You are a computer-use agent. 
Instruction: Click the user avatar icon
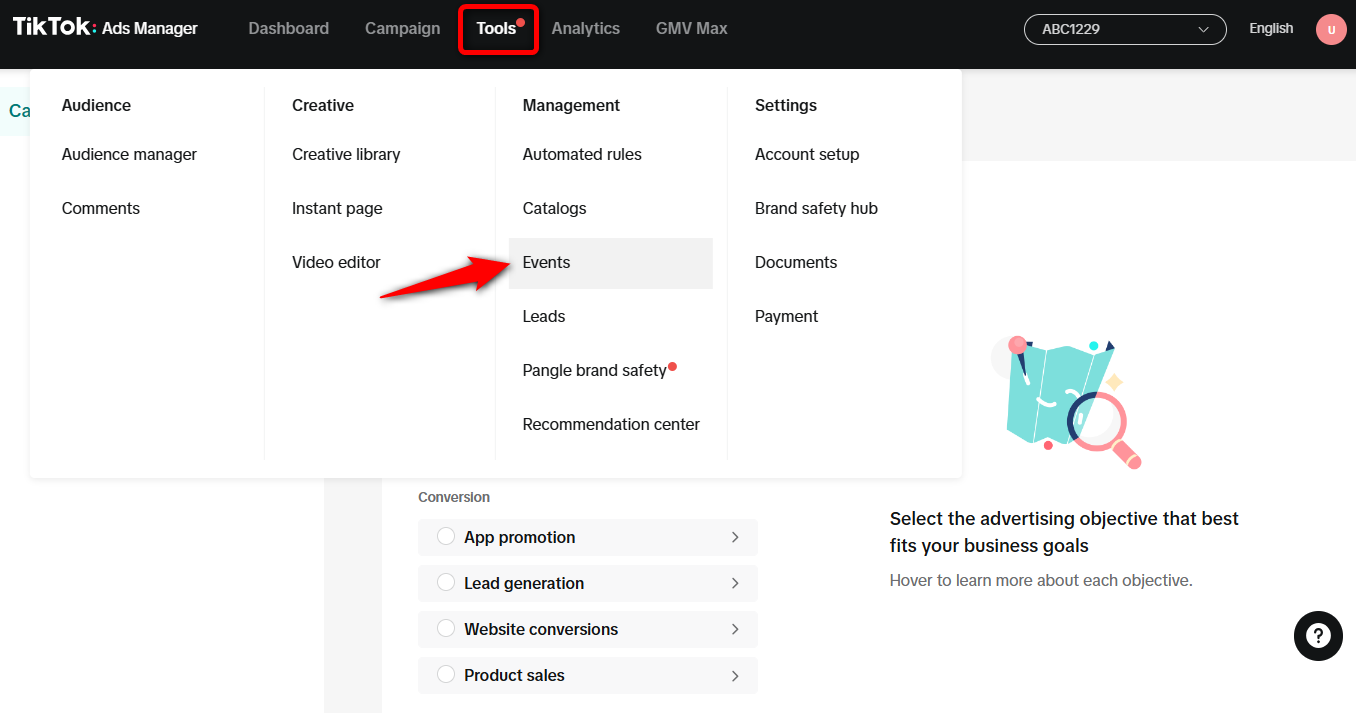click(x=1331, y=29)
